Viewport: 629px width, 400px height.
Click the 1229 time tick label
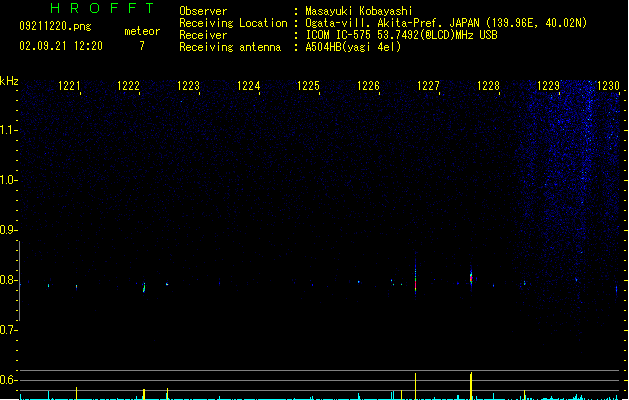(x=548, y=86)
